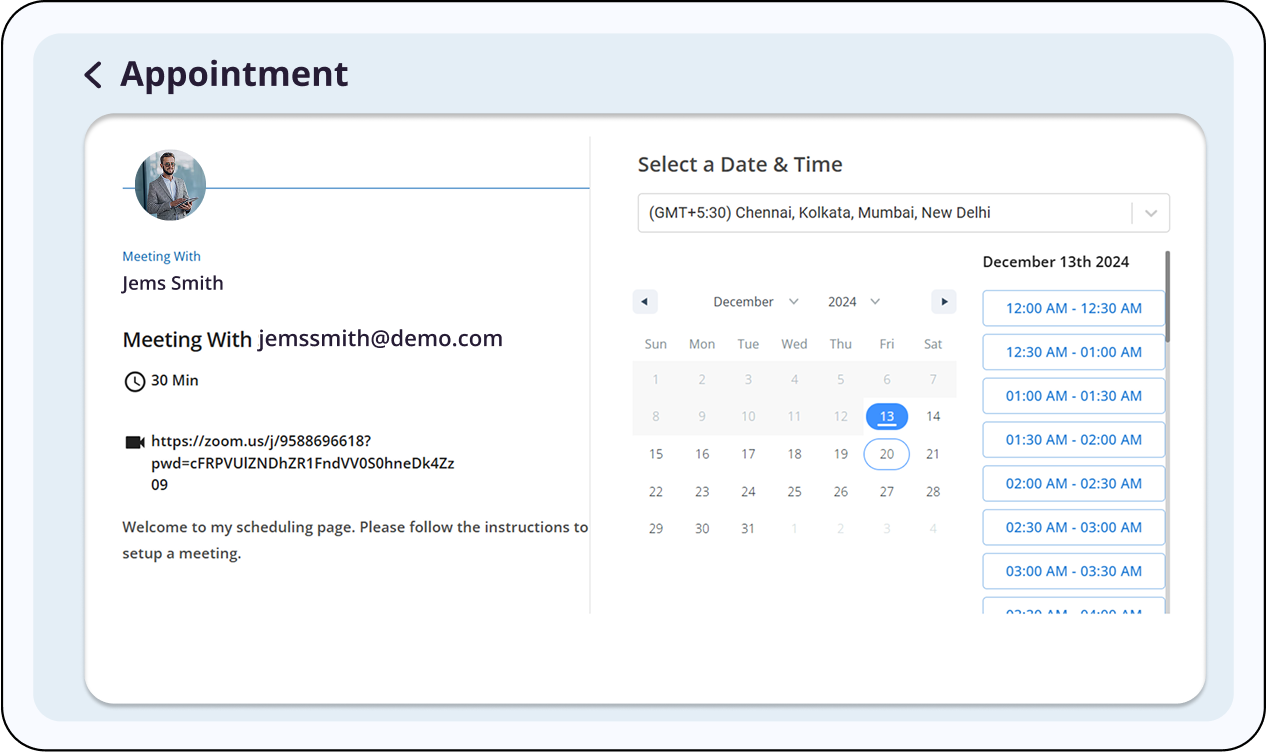Image resolution: width=1266 pixels, height=752 pixels.
Task: Select the 01:00 AM - 01:30 AM slot
Action: click(x=1073, y=396)
